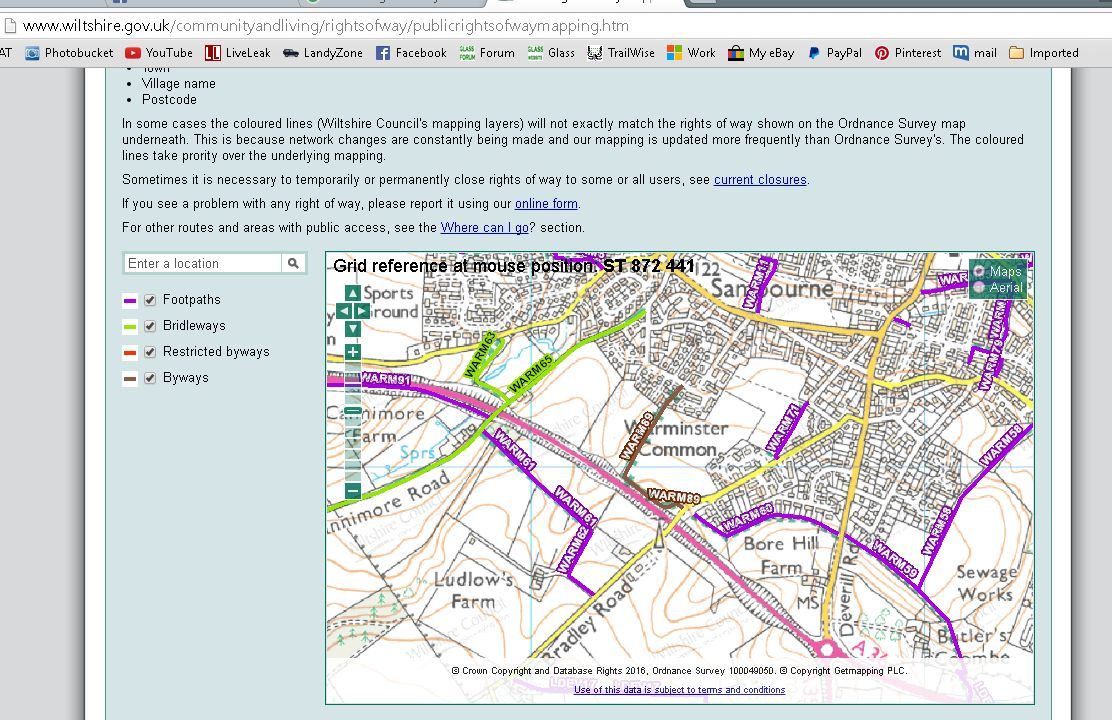Click the purple Footpaths colour swatch
This screenshot has width=1112, height=720.
click(x=130, y=301)
